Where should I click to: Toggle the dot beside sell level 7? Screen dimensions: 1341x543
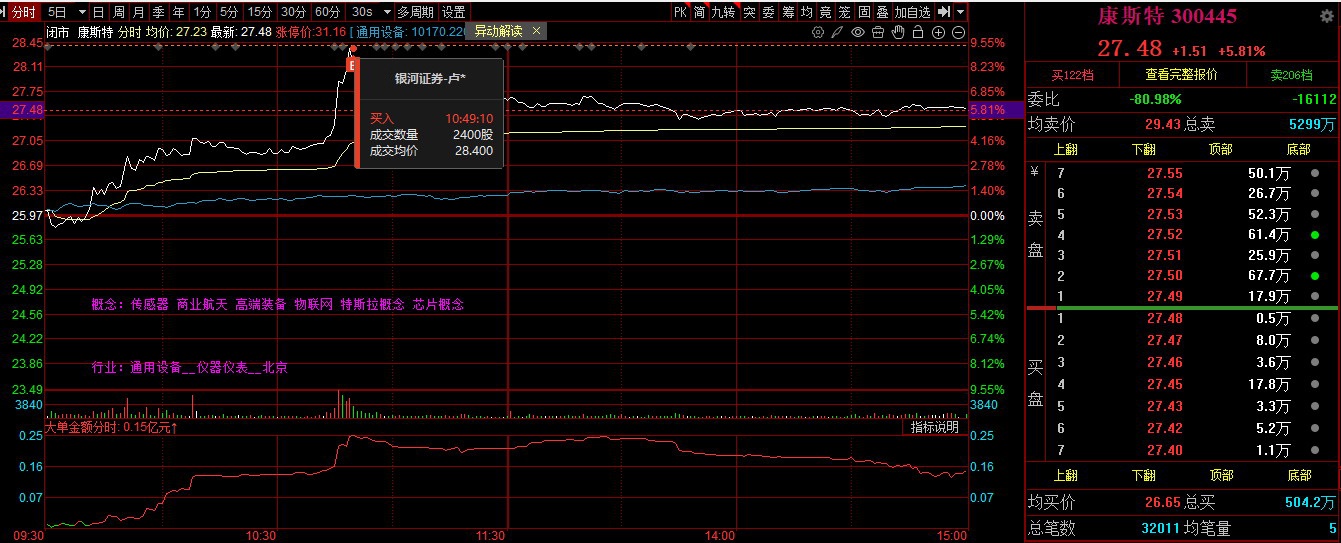coord(1314,173)
